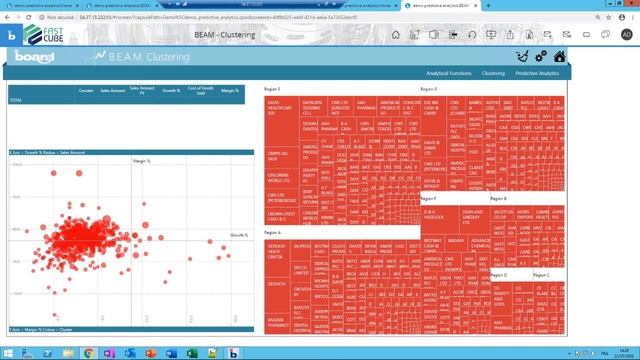640x360 pixels.
Task: Click the browser back arrow
Action: [7, 18]
